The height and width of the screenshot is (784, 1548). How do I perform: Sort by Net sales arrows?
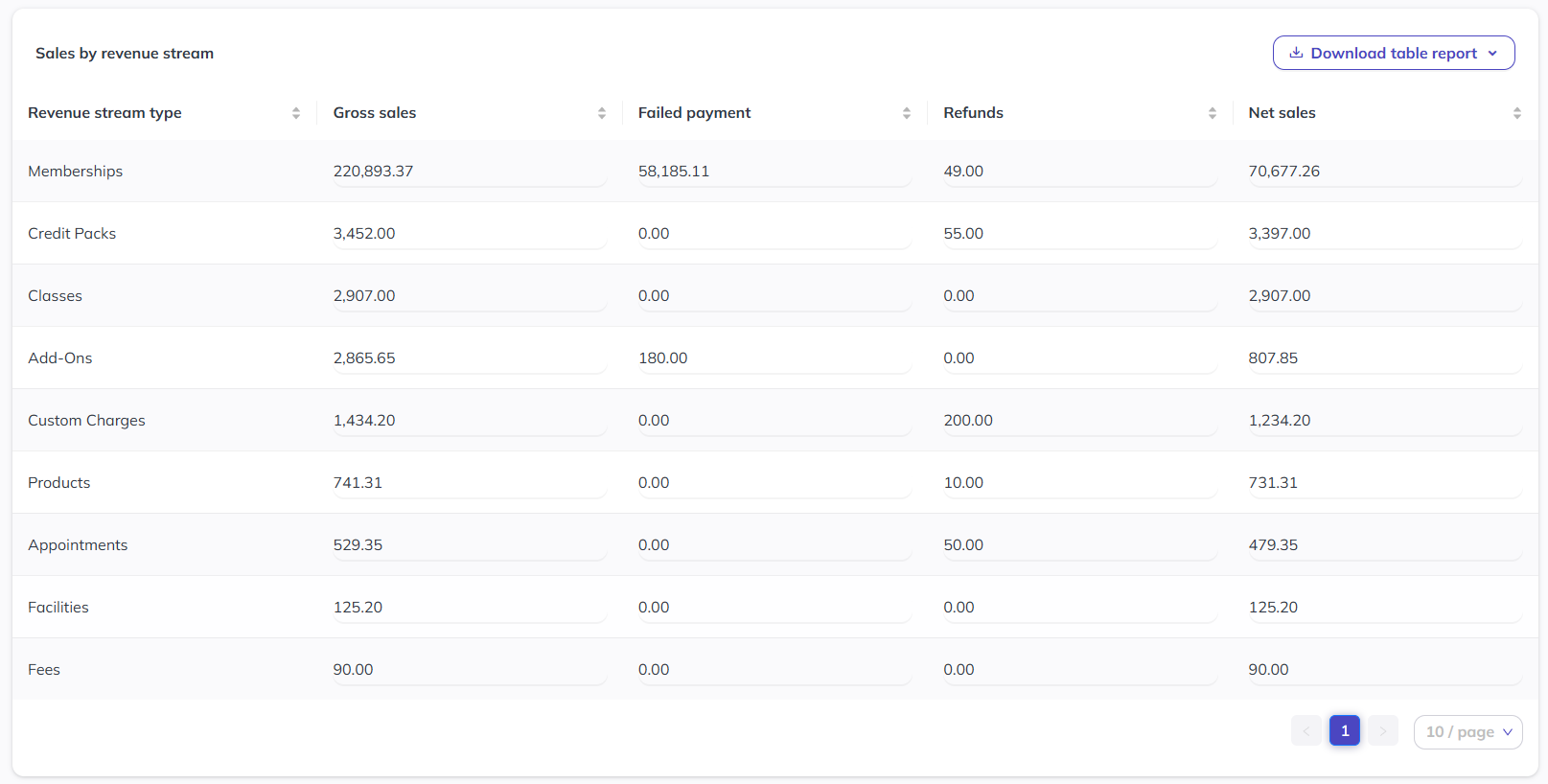(1517, 113)
